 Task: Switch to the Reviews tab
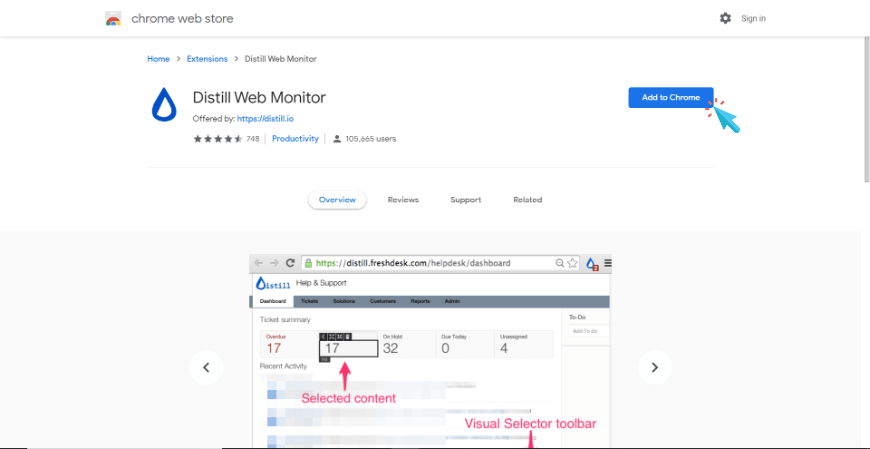(403, 200)
